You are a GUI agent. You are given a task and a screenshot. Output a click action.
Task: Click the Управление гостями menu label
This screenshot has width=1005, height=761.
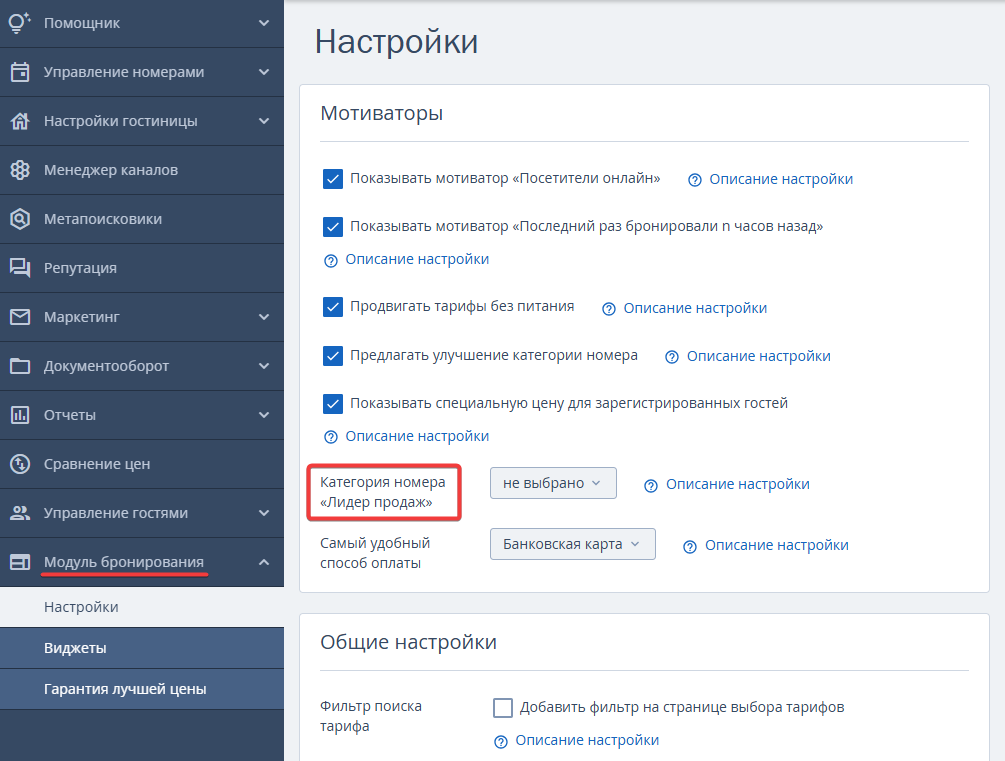tap(116, 513)
